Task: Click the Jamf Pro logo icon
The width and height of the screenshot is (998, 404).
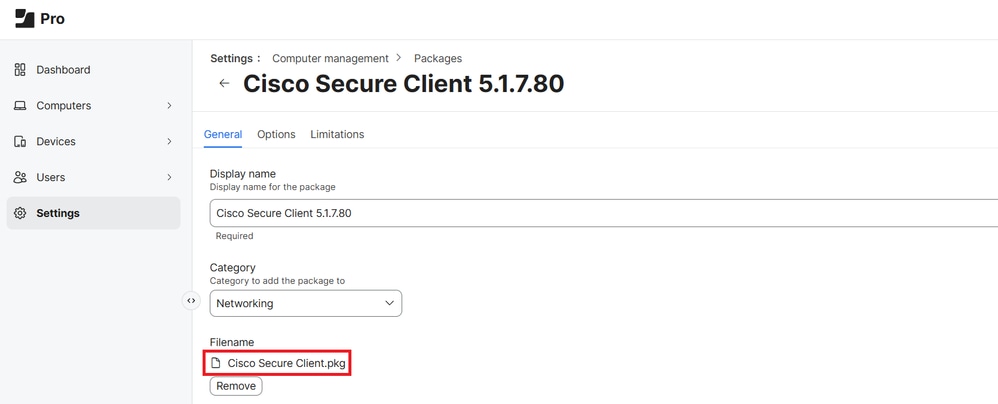Action: pyautogui.click(x=25, y=18)
